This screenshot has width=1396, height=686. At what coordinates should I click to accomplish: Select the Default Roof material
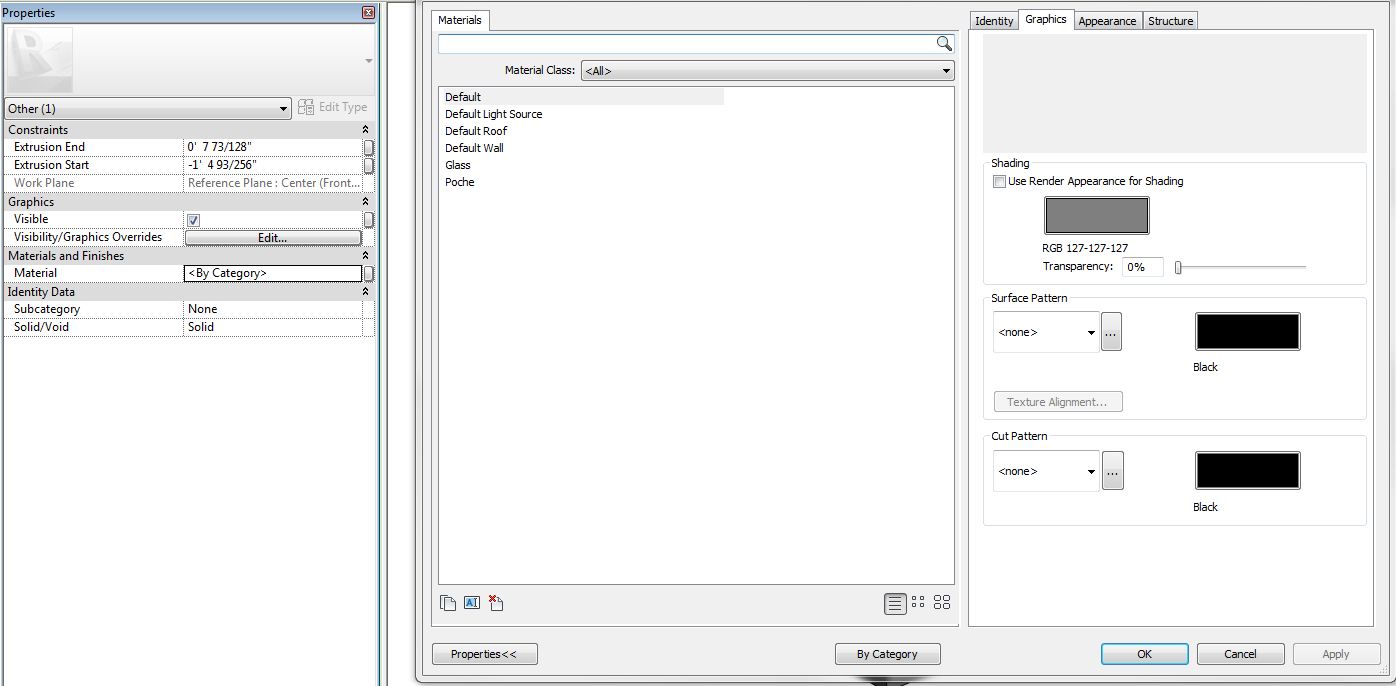(x=476, y=131)
